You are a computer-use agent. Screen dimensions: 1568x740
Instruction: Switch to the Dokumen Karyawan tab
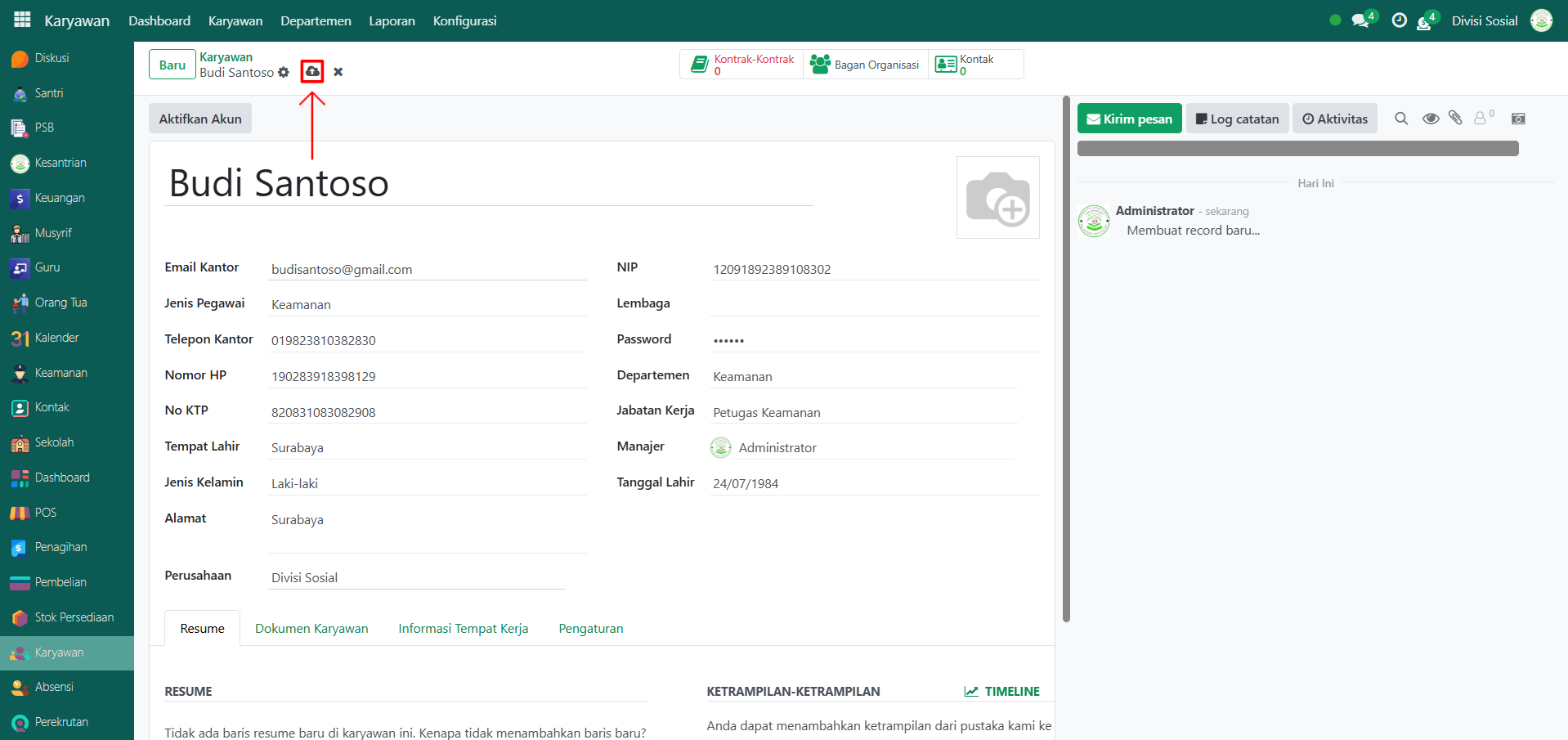[311, 628]
